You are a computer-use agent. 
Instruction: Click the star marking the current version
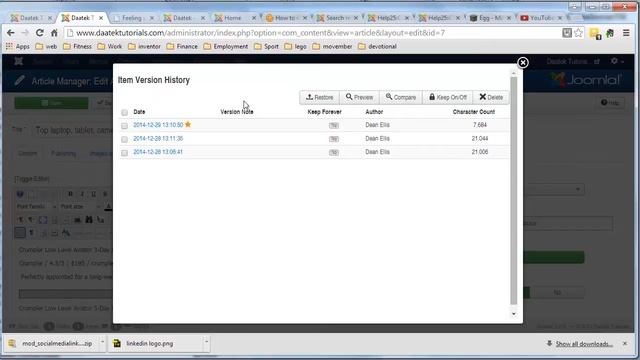click(188, 124)
